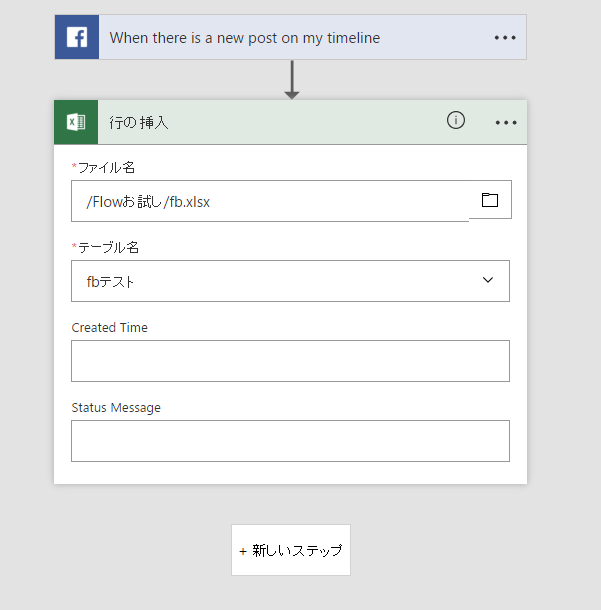Focus the Status Message input field

point(290,441)
